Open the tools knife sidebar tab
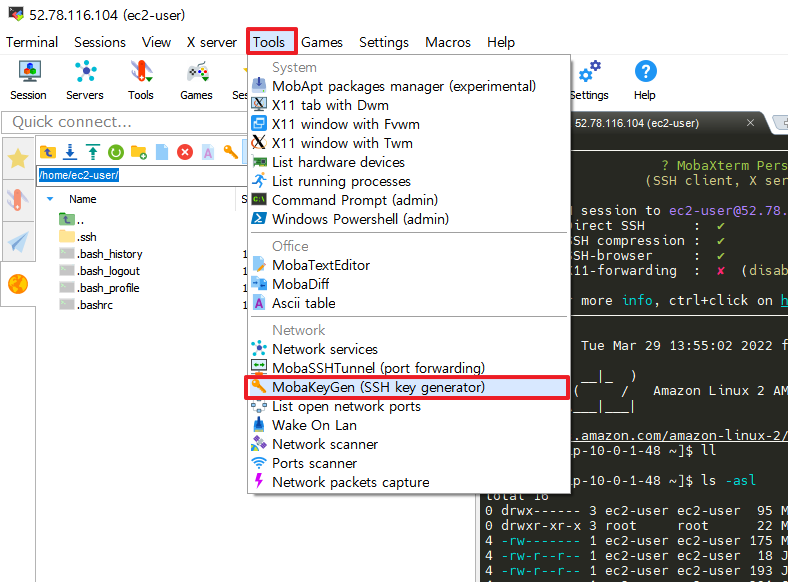The width and height of the screenshot is (788, 582). point(18,200)
